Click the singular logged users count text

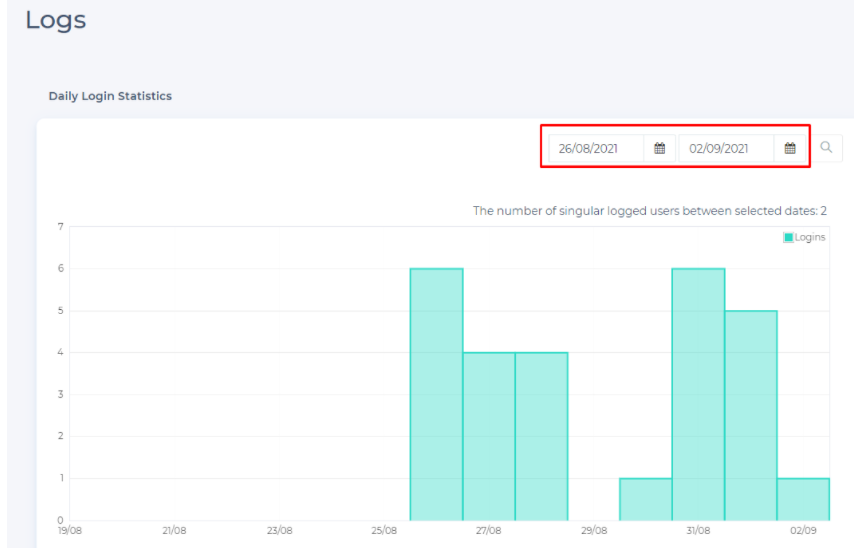click(x=649, y=211)
